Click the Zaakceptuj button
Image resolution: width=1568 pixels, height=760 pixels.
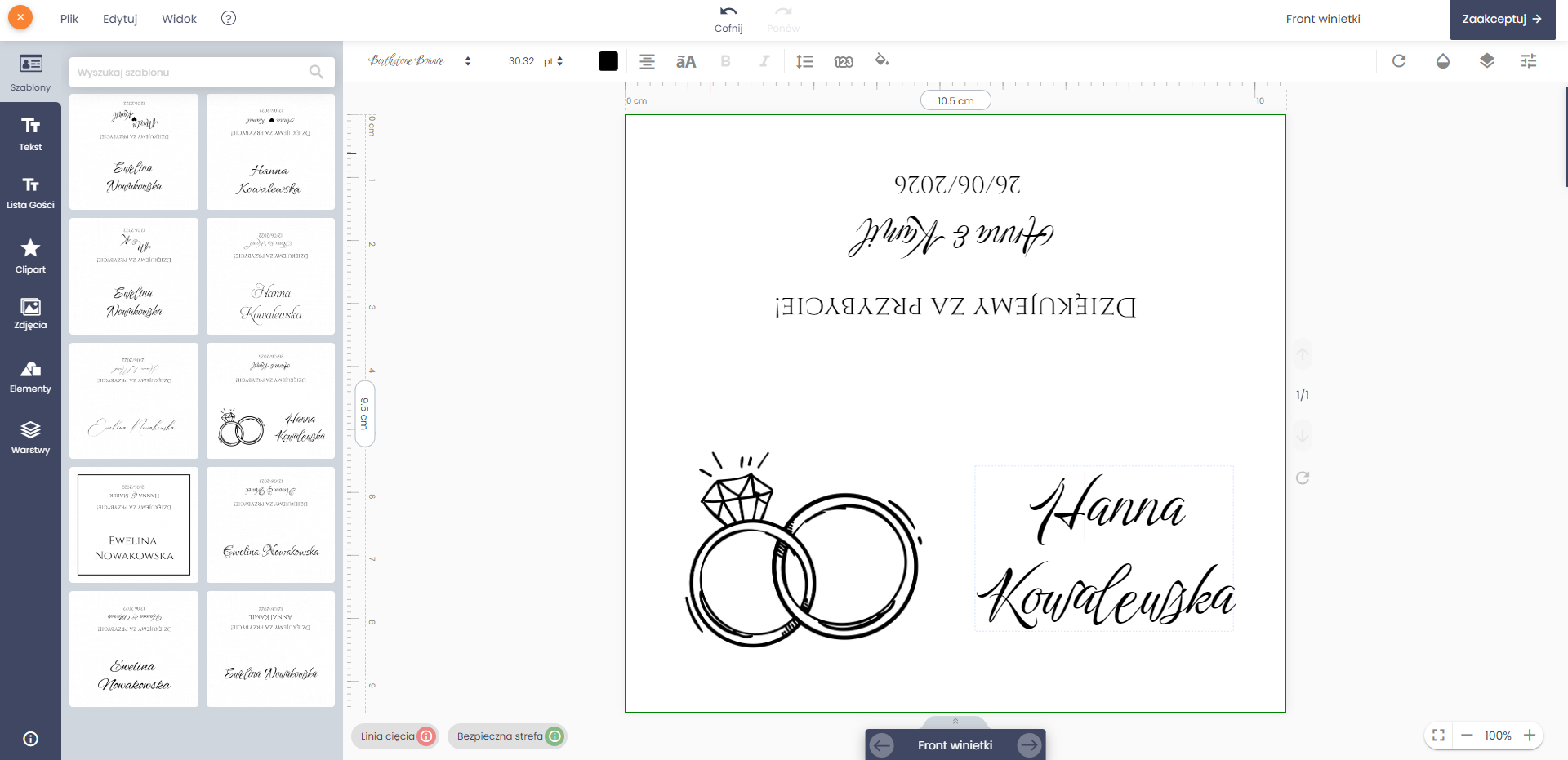[1503, 20]
